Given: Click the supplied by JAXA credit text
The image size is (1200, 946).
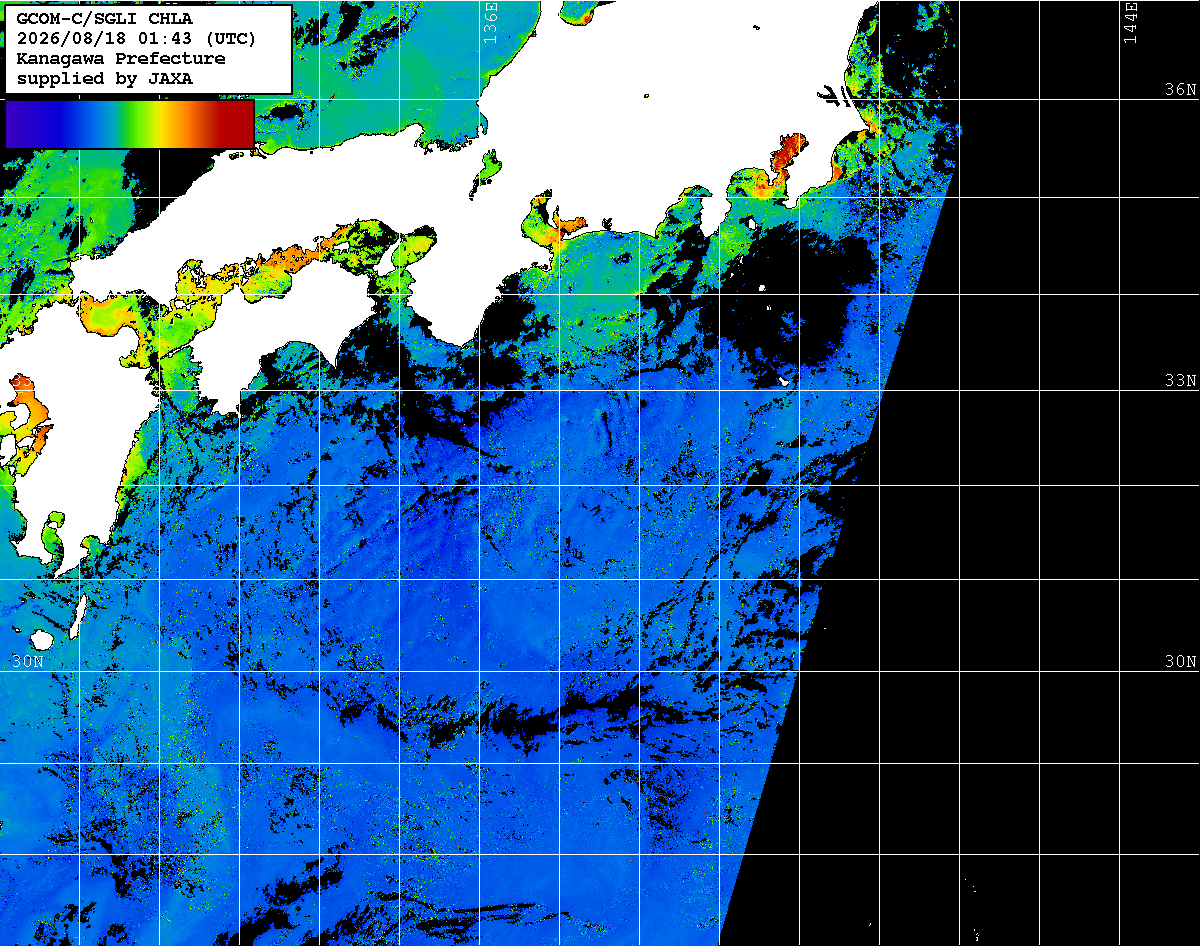Looking at the screenshot, I should (x=105, y=78).
